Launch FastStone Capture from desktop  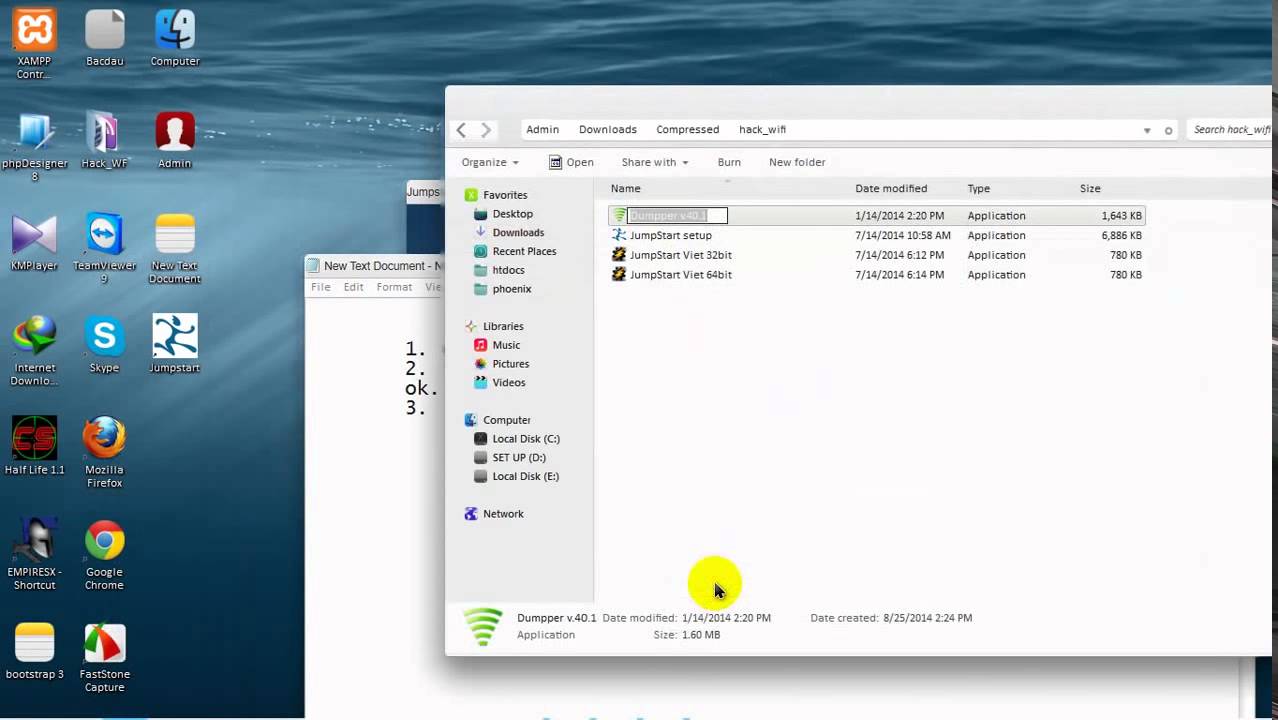(x=105, y=658)
